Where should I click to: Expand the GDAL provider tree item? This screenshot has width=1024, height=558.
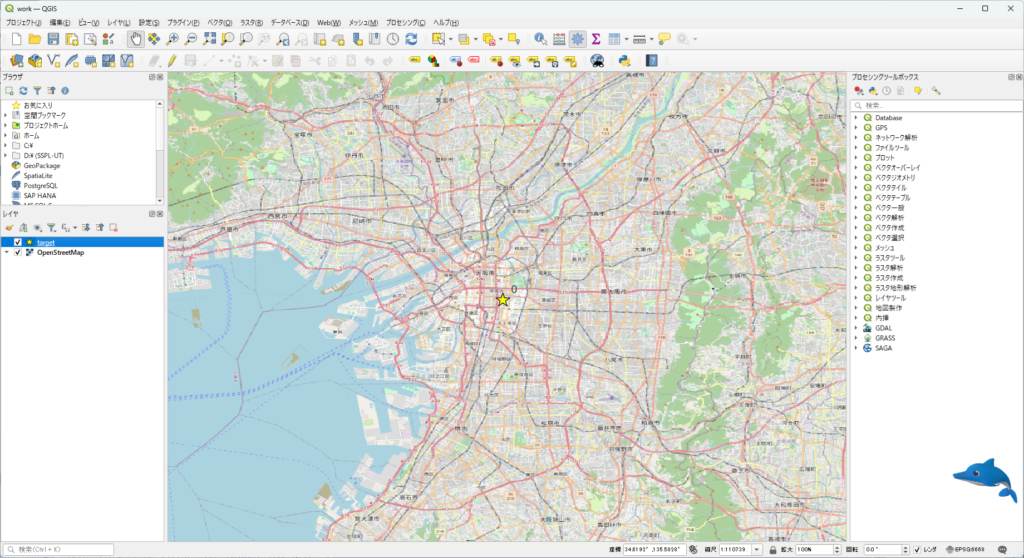(x=856, y=328)
